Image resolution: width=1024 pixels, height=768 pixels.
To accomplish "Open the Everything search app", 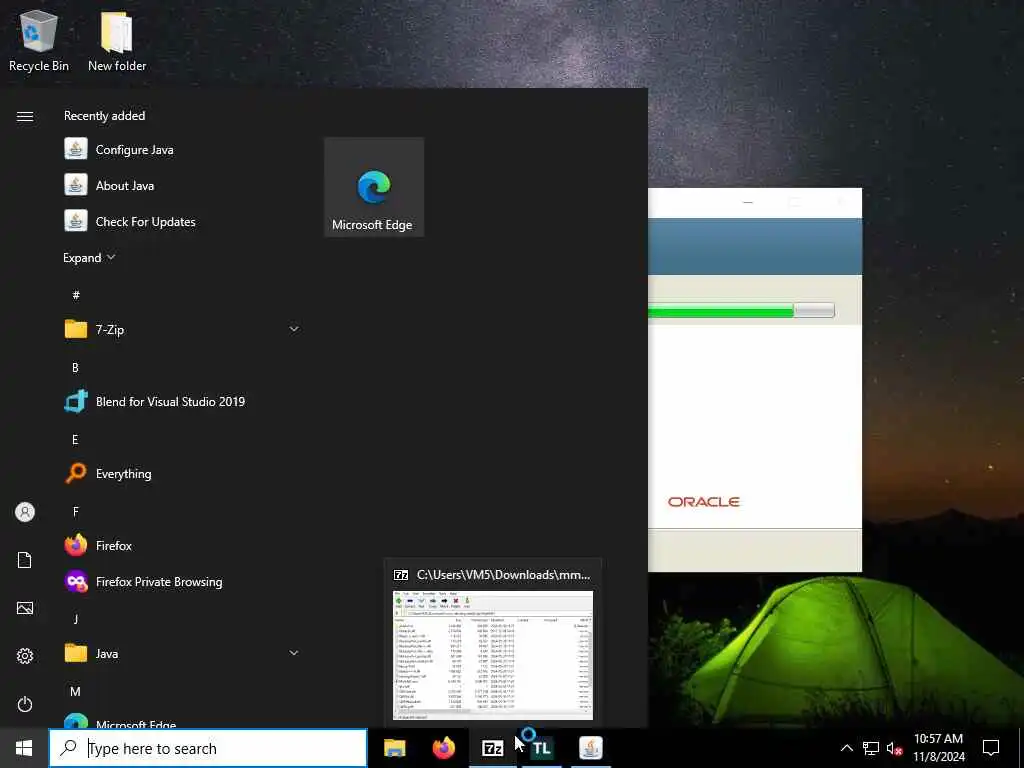I will tap(182, 473).
